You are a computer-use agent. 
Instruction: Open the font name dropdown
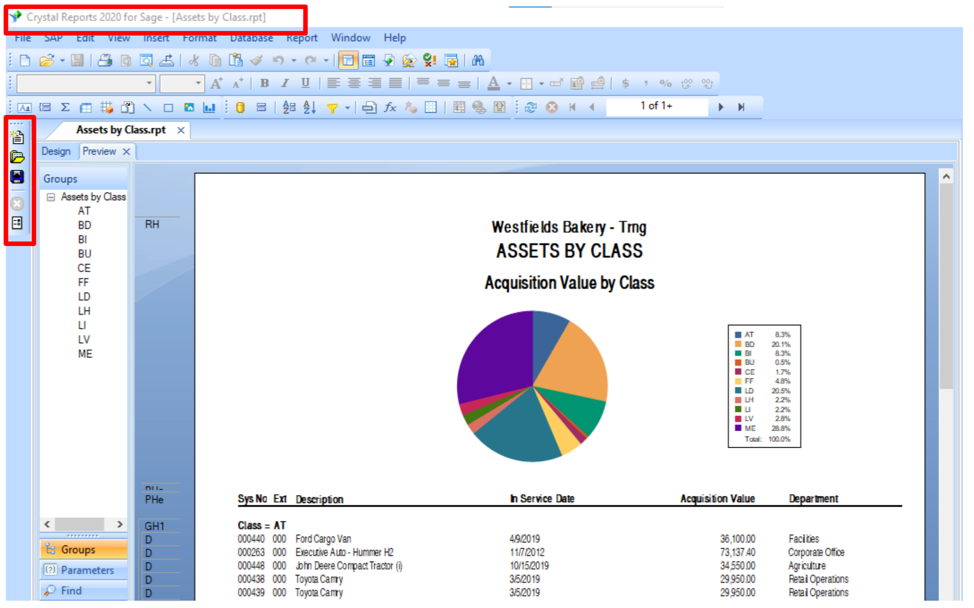point(149,83)
